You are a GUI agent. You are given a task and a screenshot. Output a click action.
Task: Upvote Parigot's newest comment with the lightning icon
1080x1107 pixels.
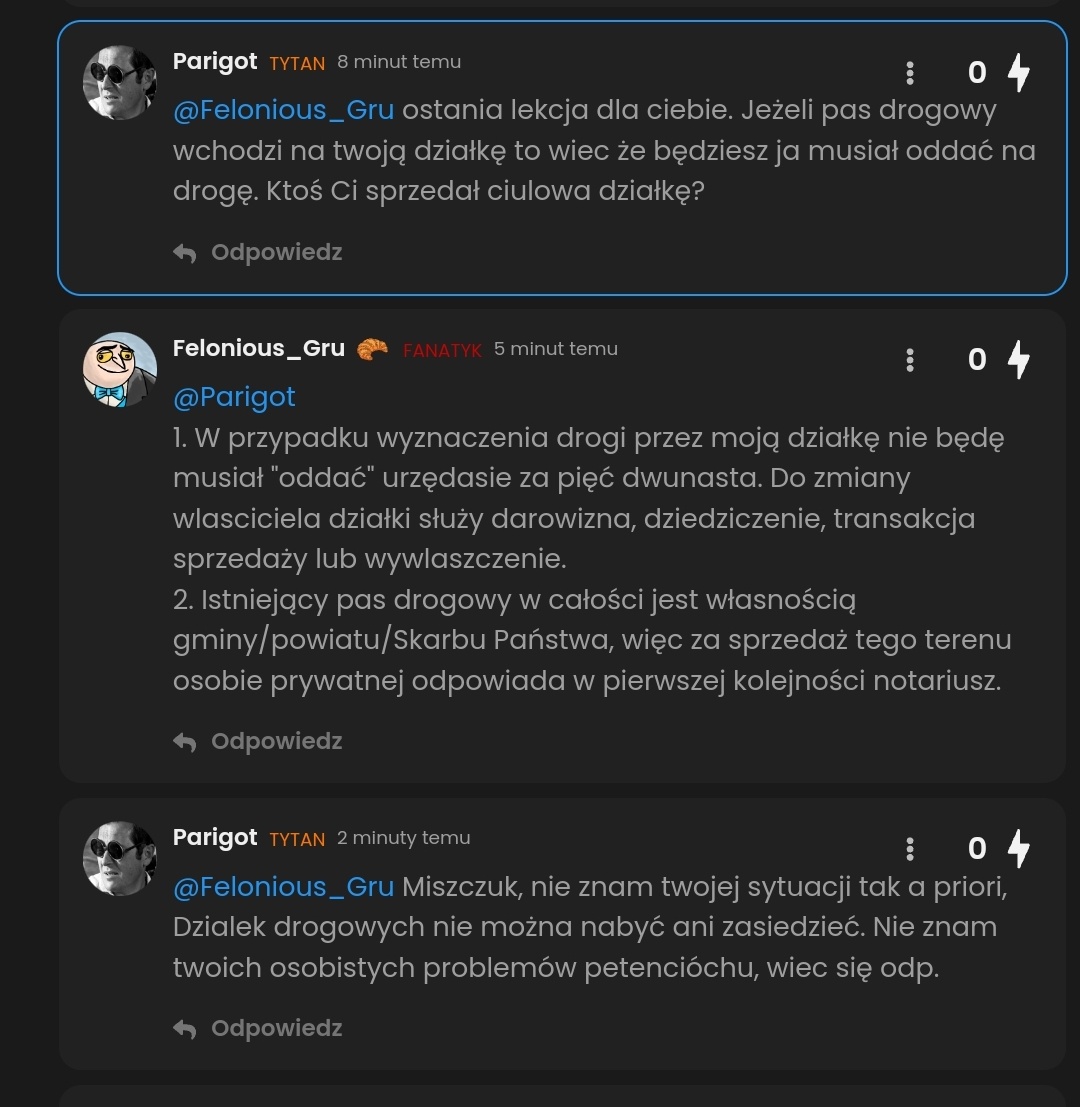pyautogui.click(x=1018, y=849)
